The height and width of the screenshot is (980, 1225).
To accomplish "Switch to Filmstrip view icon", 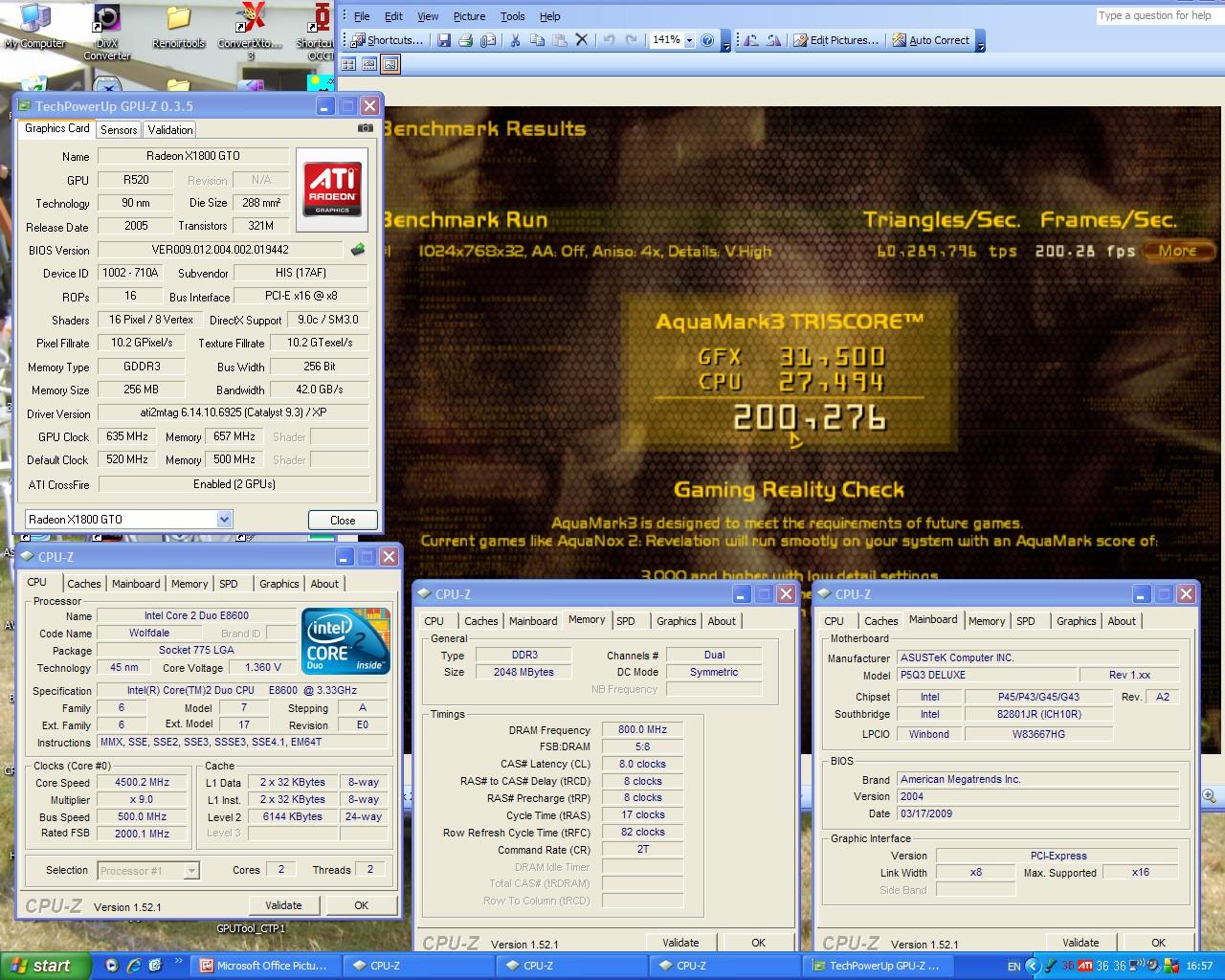I will [369, 64].
